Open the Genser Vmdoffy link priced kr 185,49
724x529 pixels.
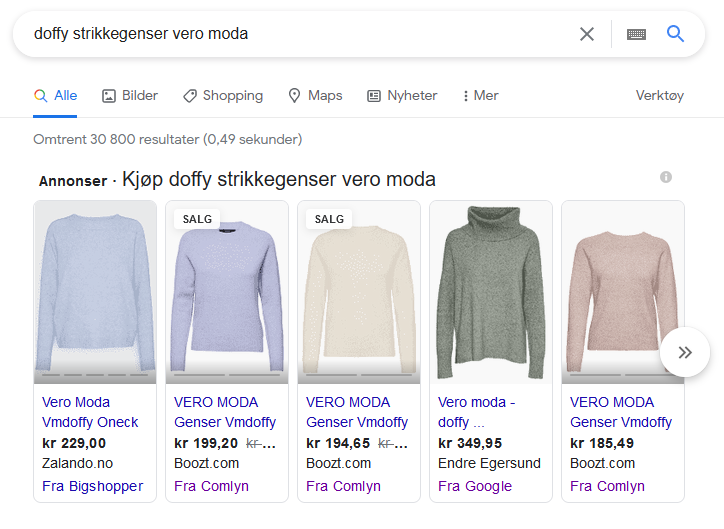tap(621, 412)
